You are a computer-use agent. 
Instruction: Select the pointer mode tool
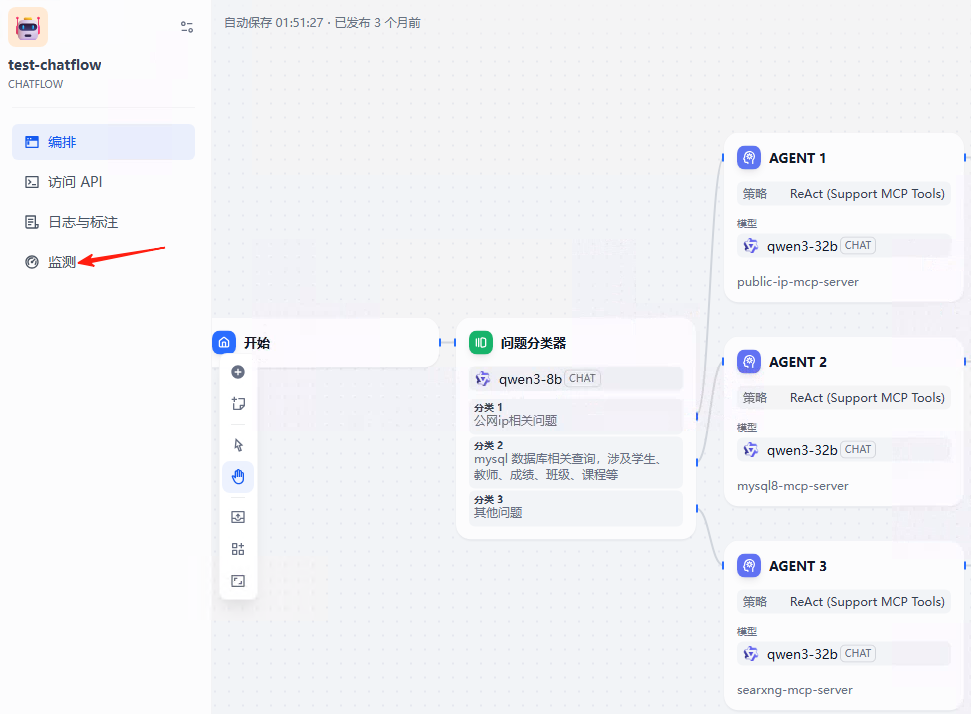(x=238, y=445)
